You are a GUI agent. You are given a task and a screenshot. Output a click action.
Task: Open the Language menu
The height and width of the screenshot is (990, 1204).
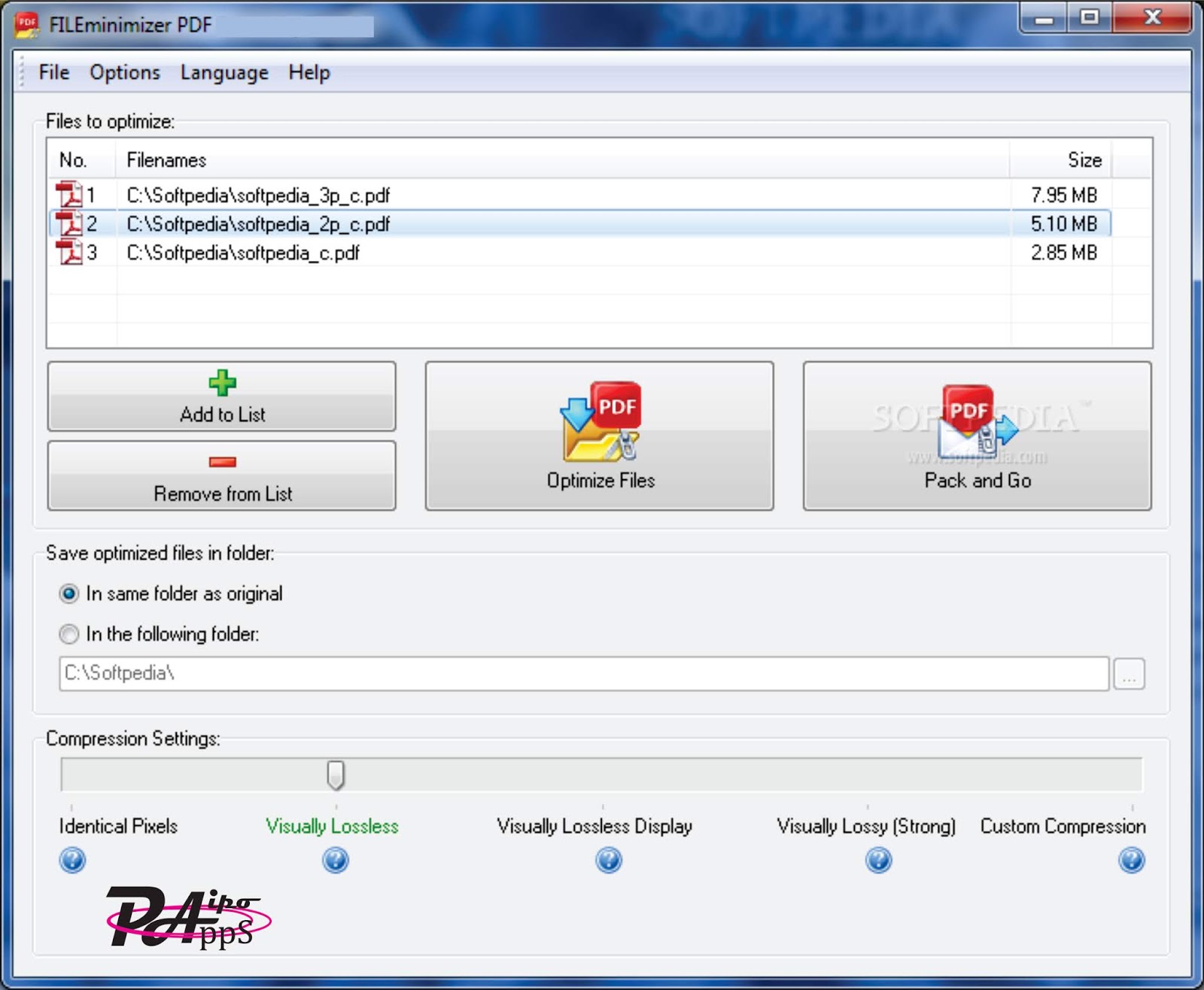tap(224, 73)
